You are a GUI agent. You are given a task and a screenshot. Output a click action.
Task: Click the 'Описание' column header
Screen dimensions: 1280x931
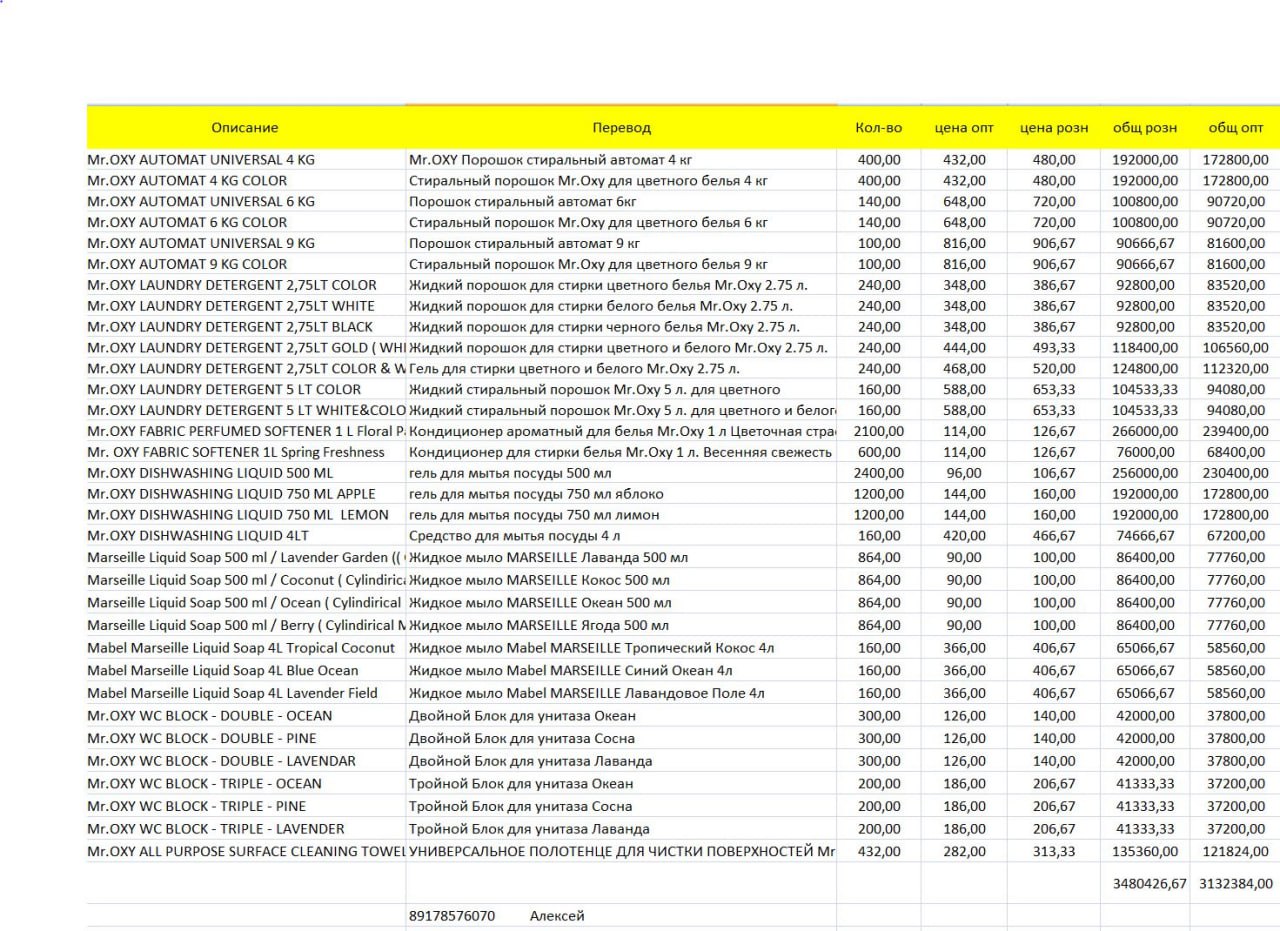pyautogui.click(x=245, y=128)
